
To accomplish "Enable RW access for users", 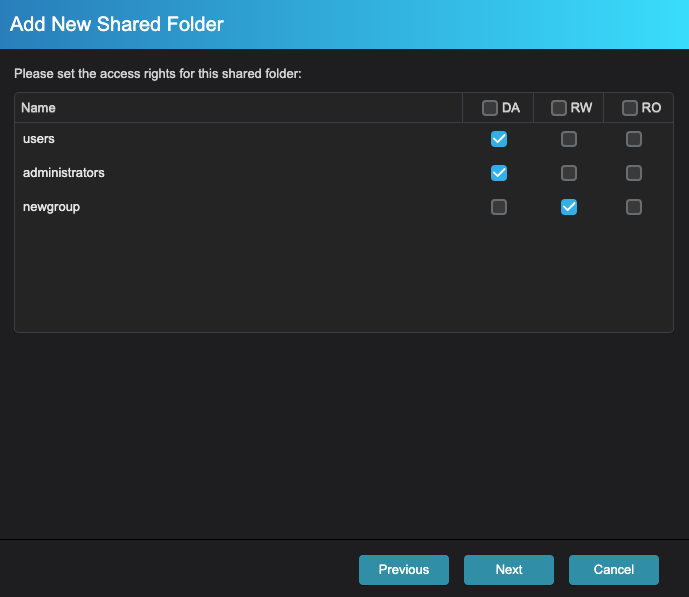I will (x=569, y=139).
